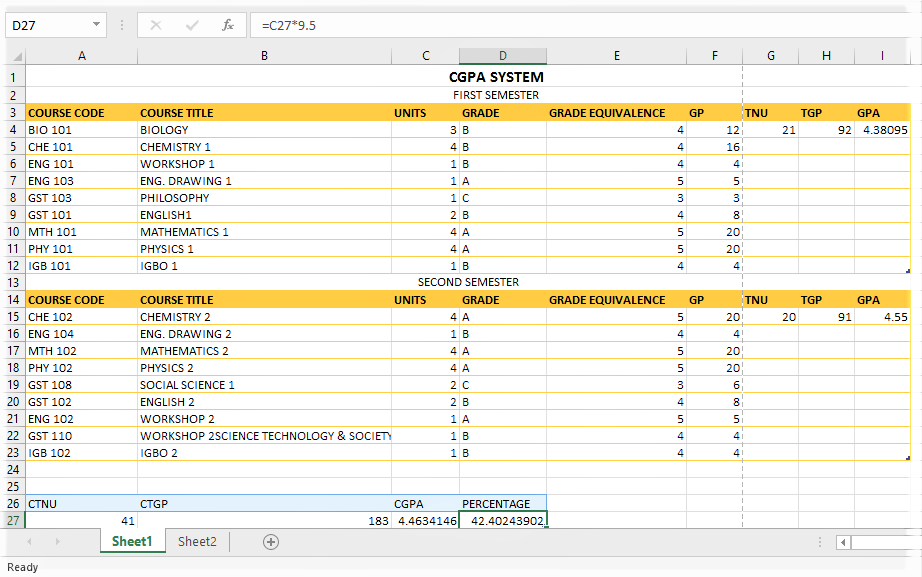This screenshot has height=577, width=922.
Task: Select column C header
Action: point(426,56)
